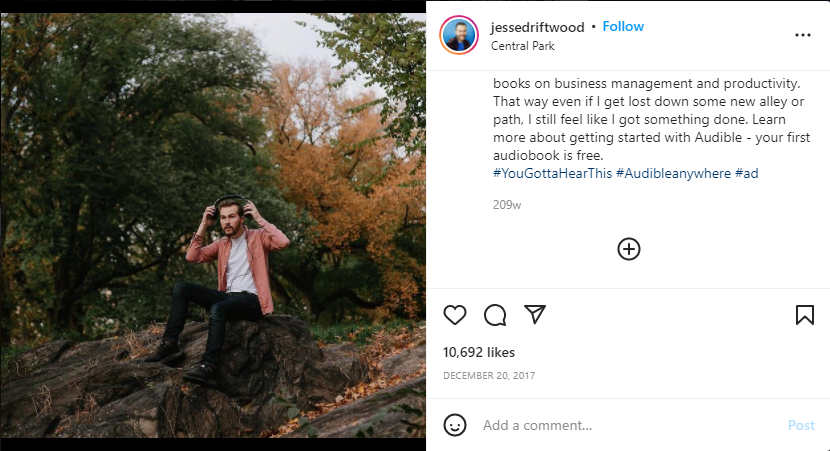The height and width of the screenshot is (451, 830).
Task: View the 10,692 likes list
Action: (x=479, y=352)
